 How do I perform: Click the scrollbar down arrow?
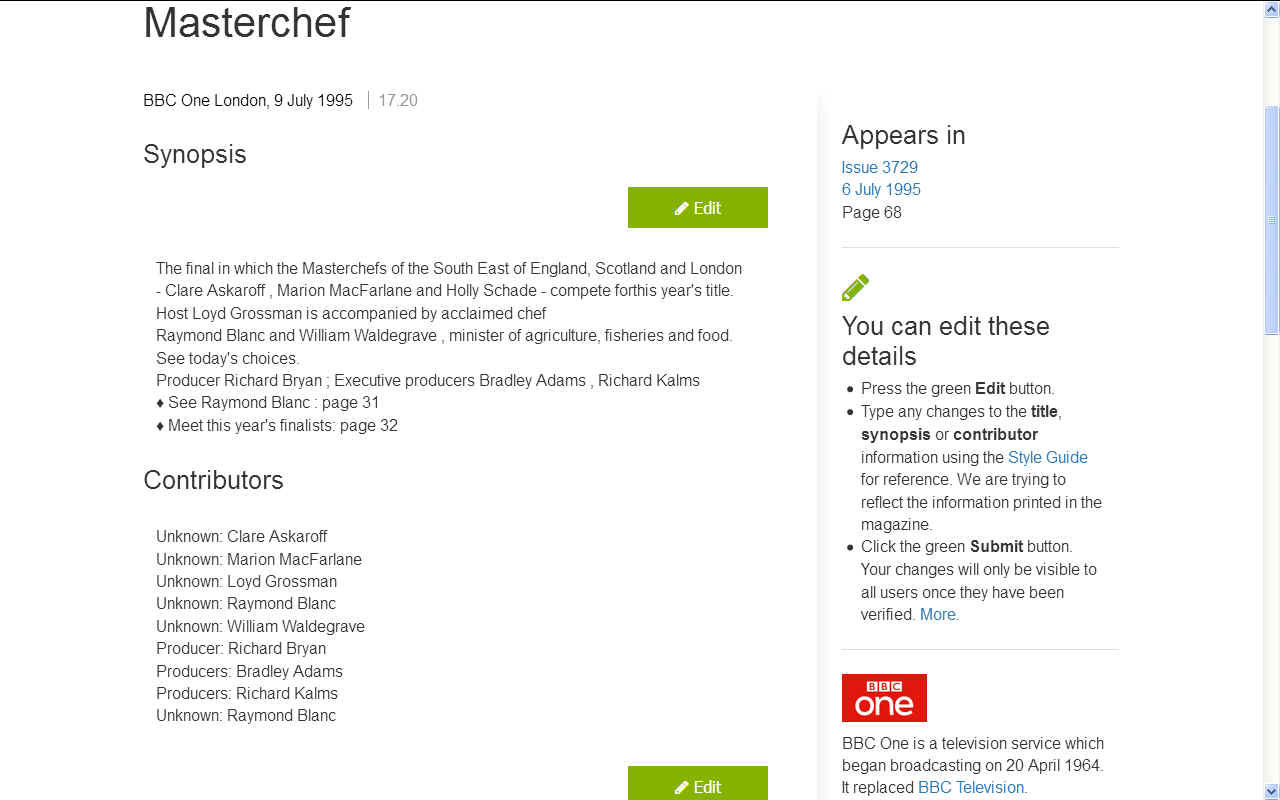[1272, 791]
